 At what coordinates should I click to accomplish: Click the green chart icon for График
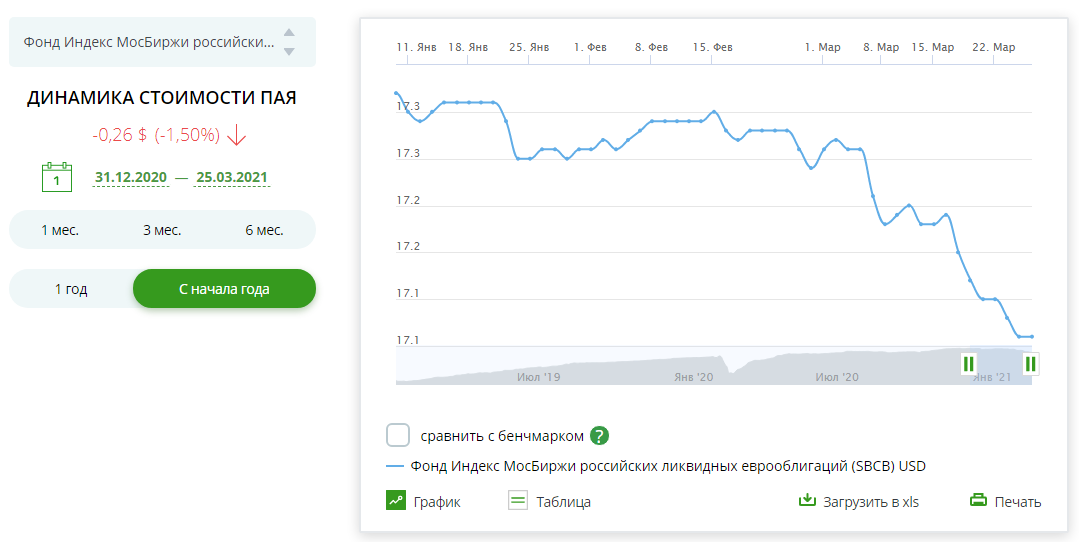pos(396,501)
